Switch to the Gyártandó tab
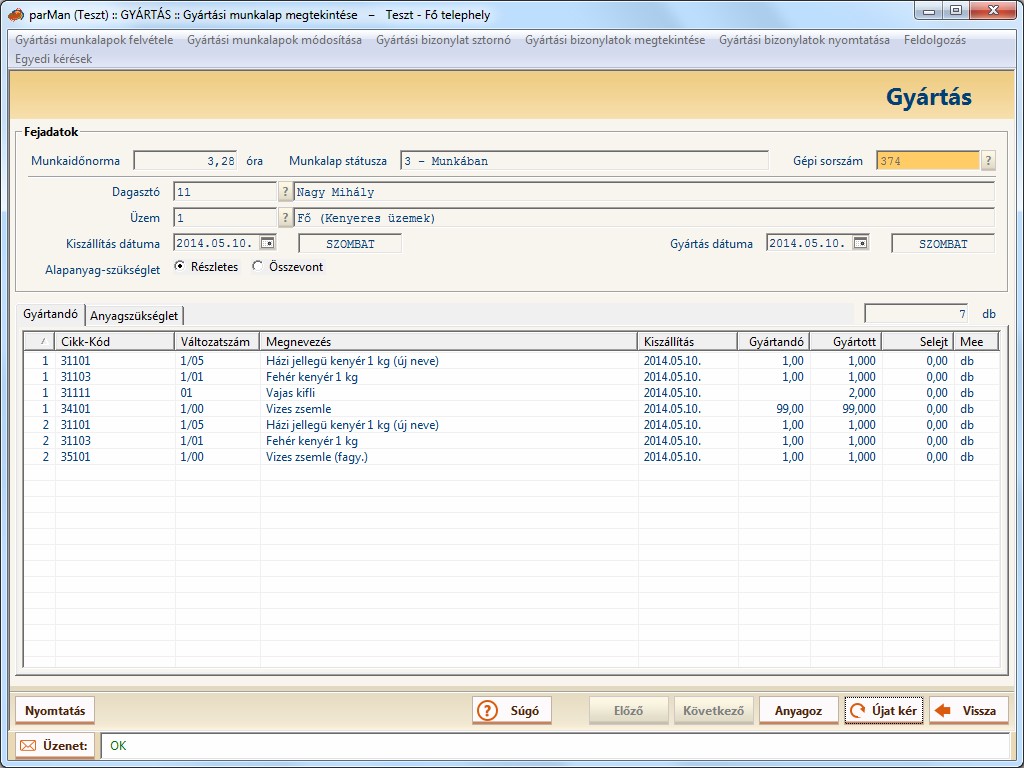1024x768 pixels. pos(50,314)
